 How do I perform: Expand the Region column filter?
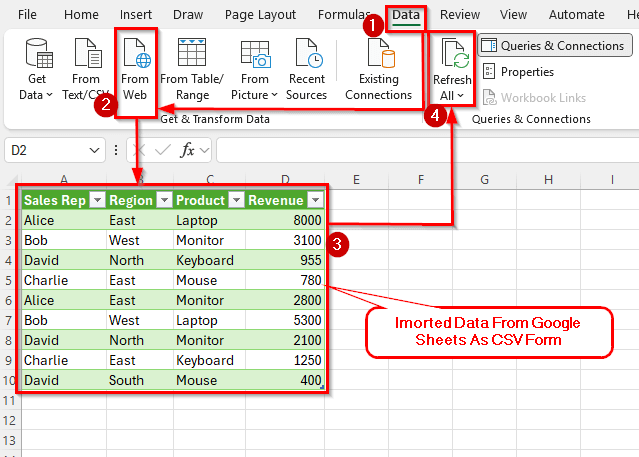[163, 200]
